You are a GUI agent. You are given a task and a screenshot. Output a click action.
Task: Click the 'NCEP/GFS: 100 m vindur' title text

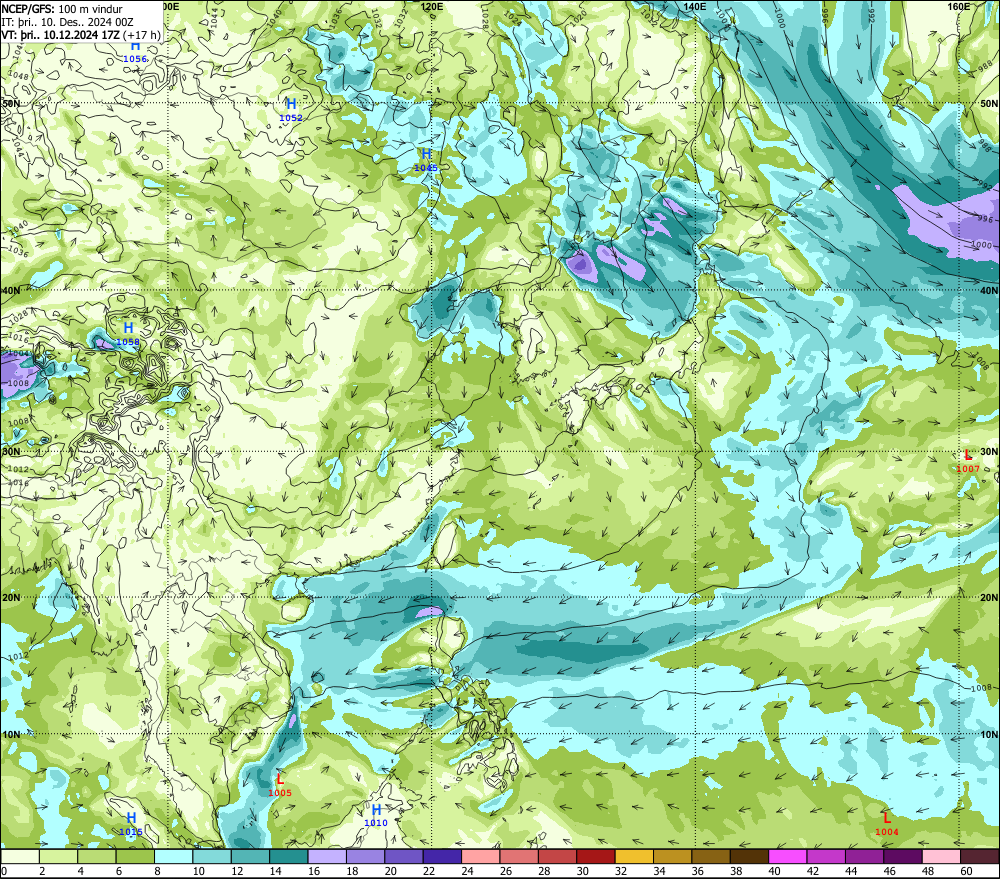62,9
